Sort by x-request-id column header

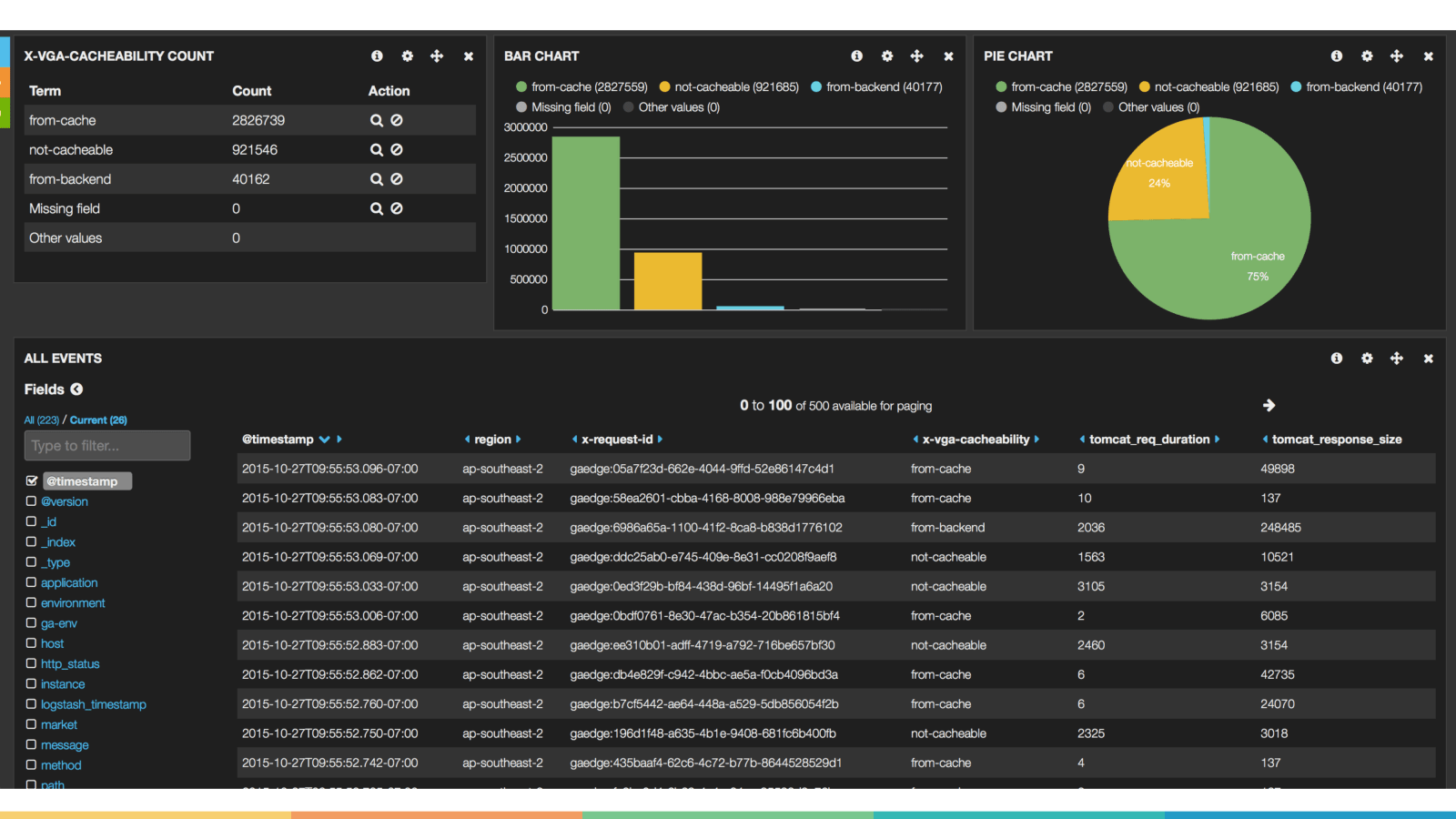click(x=617, y=440)
